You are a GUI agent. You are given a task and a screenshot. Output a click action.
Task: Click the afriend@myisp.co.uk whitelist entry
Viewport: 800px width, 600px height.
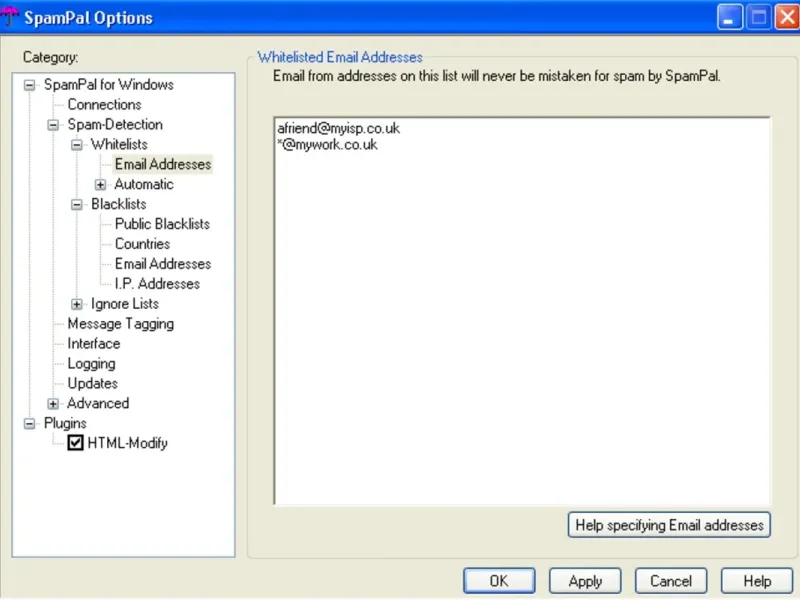[339, 129]
